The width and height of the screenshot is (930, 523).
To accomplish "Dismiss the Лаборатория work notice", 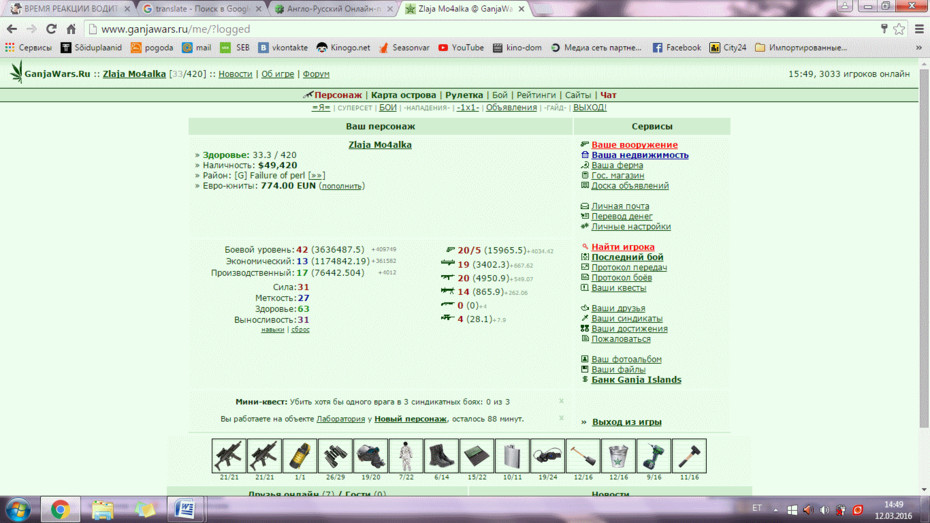I will coord(561,418).
